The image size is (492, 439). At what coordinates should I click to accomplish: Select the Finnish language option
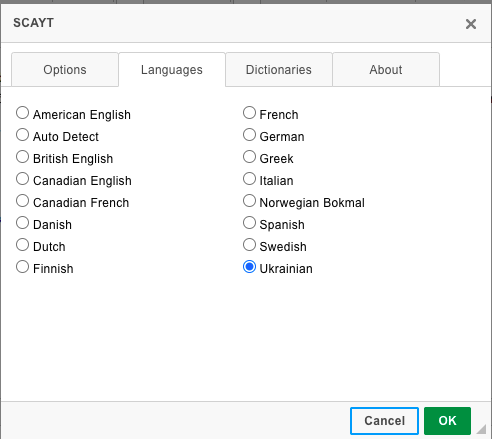click(22, 267)
